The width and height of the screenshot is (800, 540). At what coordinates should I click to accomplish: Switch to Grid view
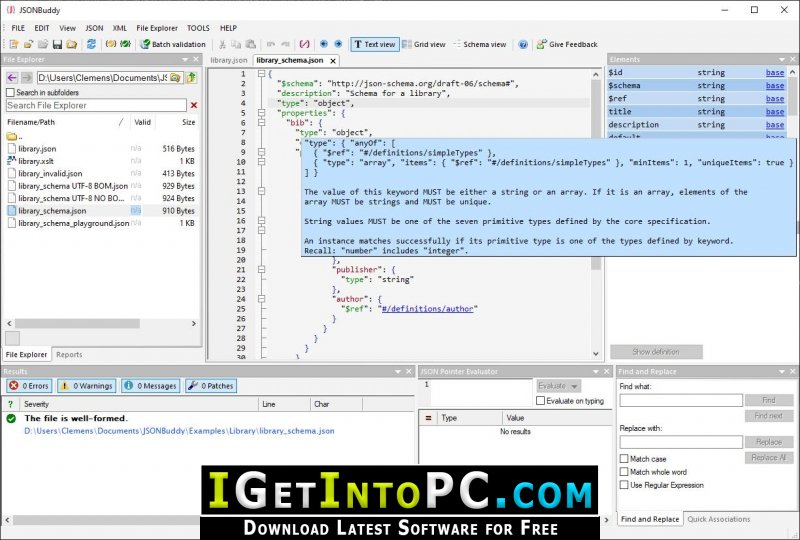[x=424, y=44]
